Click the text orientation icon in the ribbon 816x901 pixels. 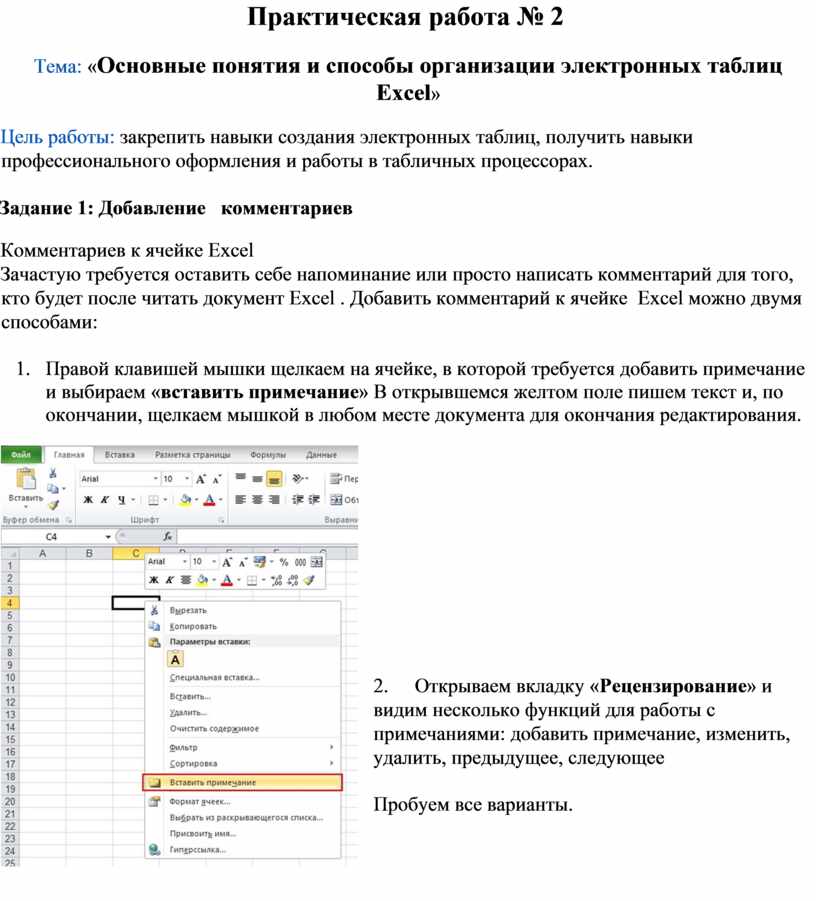(x=299, y=478)
